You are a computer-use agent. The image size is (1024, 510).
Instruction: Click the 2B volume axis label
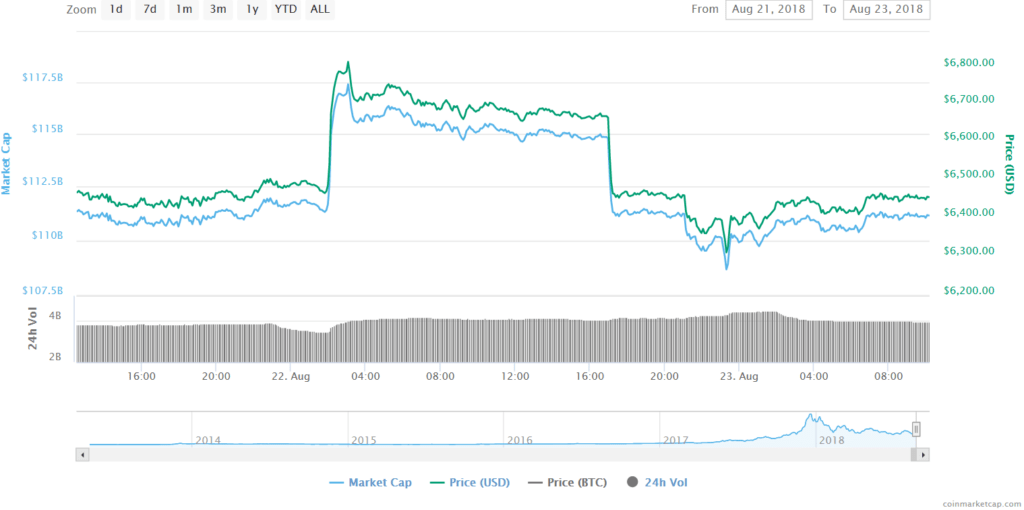pyautogui.click(x=56, y=357)
